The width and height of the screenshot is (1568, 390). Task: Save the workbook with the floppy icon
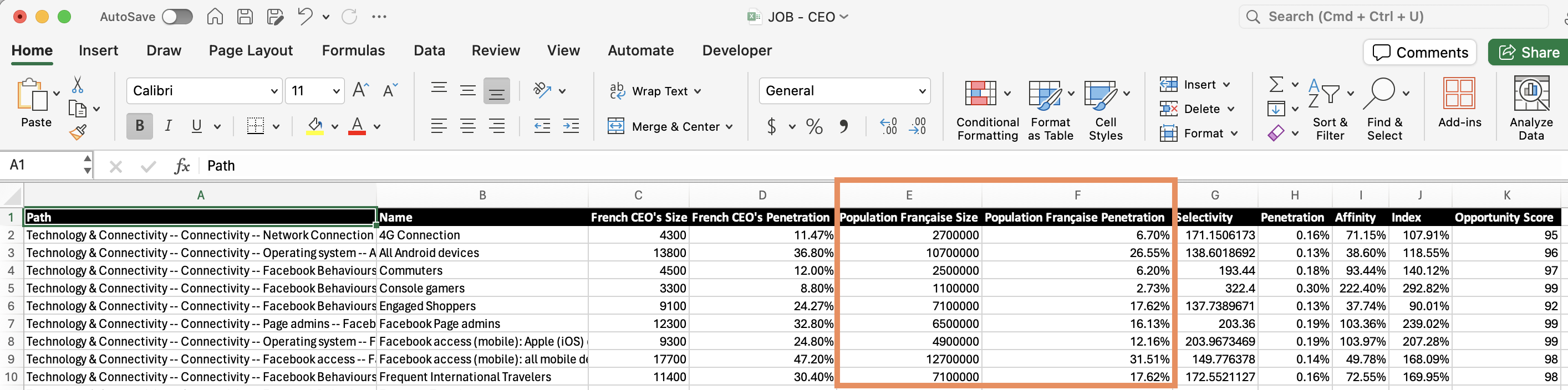tap(245, 17)
